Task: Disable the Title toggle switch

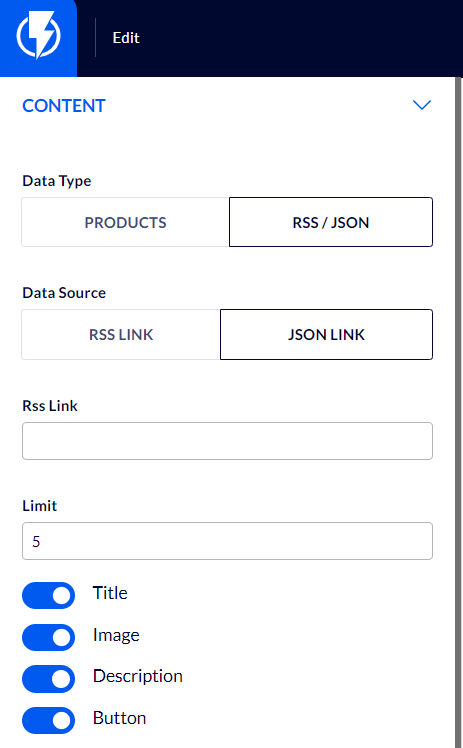Action: click(49, 595)
